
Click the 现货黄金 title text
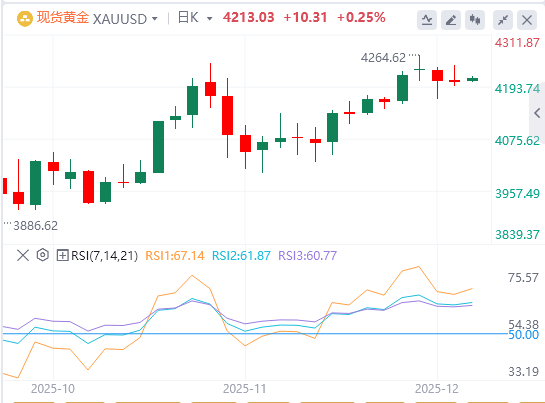(63, 18)
